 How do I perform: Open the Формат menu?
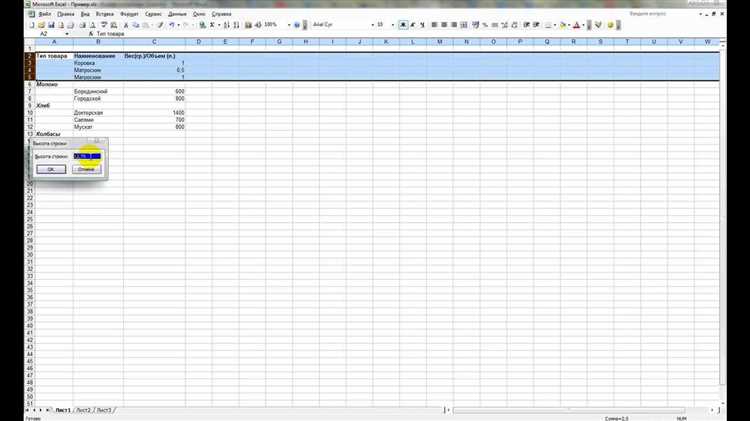(x=129, y=14)
